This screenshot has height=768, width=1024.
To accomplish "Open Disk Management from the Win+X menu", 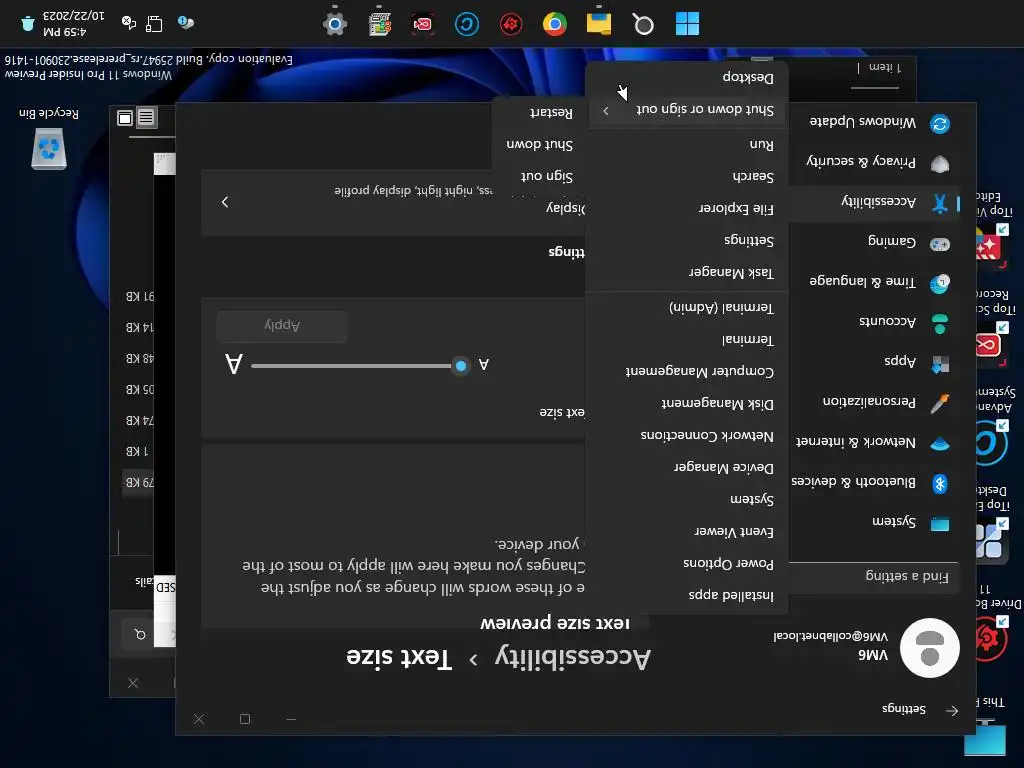I will [x=687, y=404].
